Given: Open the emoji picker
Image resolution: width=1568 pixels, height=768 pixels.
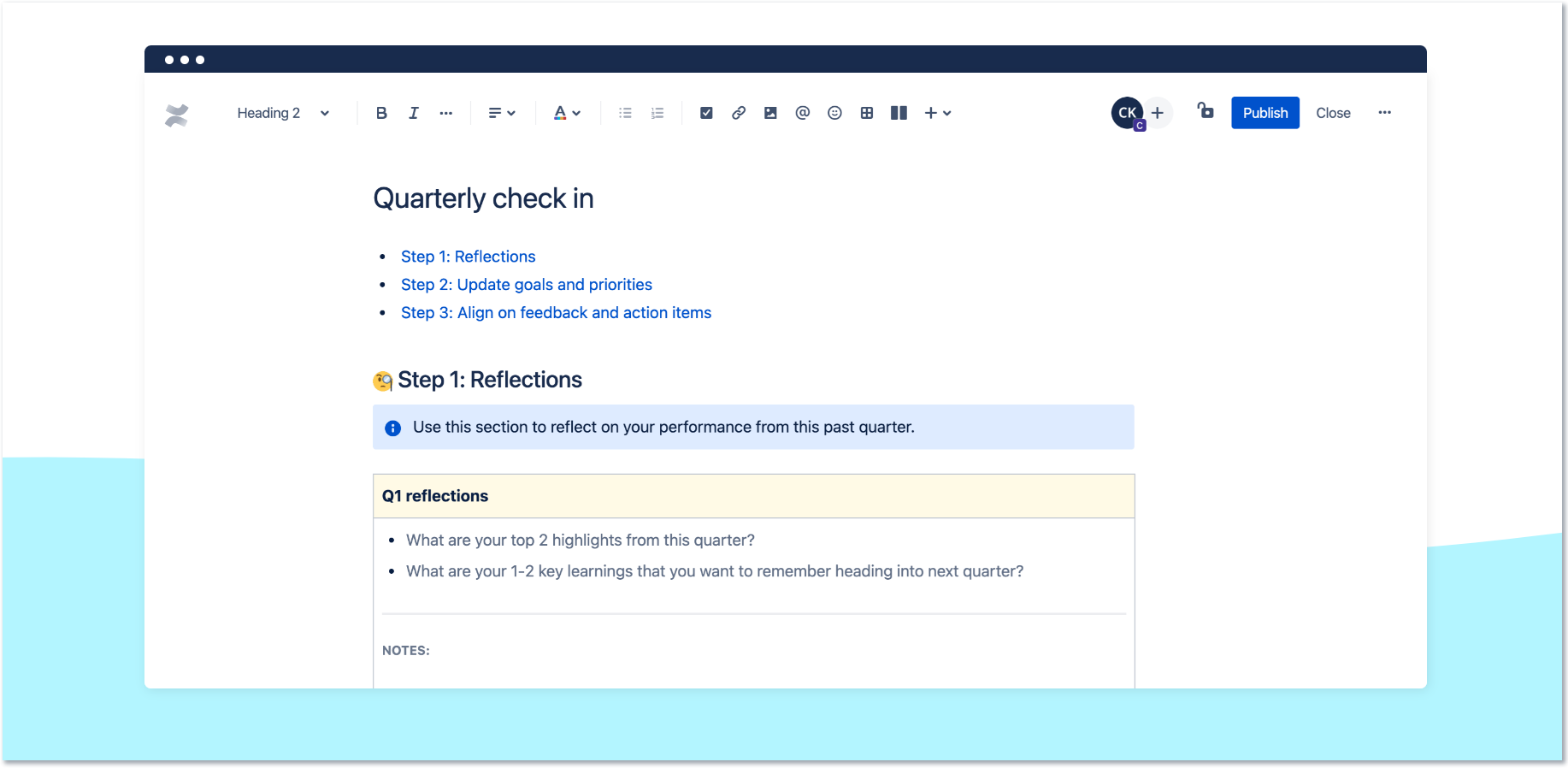Looking at the screenshot, I should point(835,113).
